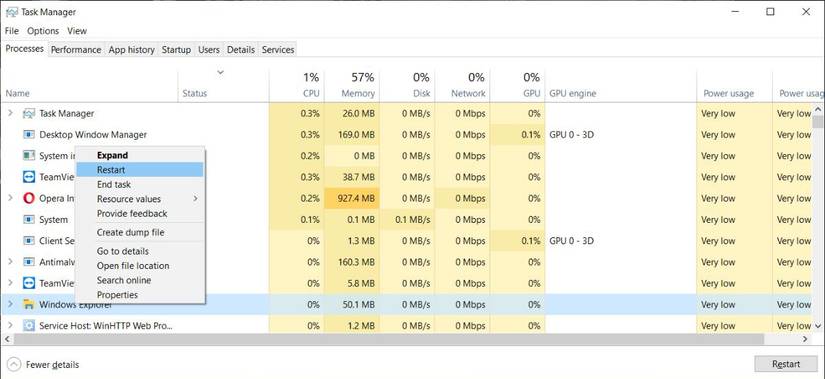Open the File menu
This screenshot has height=379, width=825.
pyautogui.click(x=12, y=31)
